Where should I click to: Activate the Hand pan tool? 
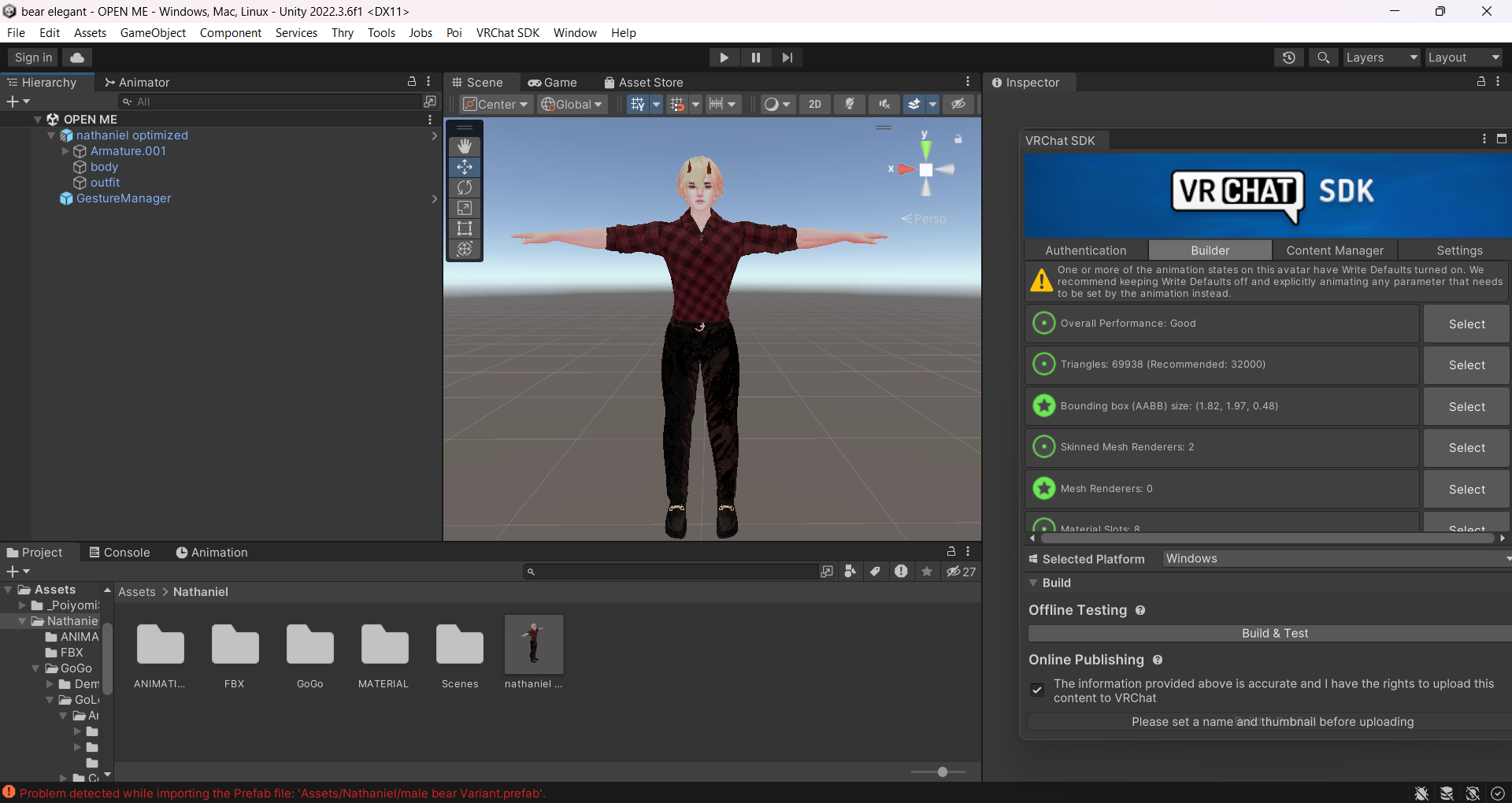pos(465,146)
